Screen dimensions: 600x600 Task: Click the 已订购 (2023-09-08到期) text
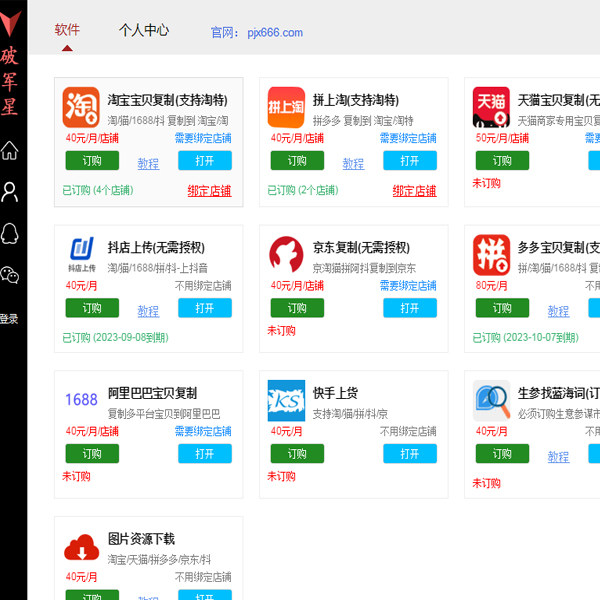(116, 338)
